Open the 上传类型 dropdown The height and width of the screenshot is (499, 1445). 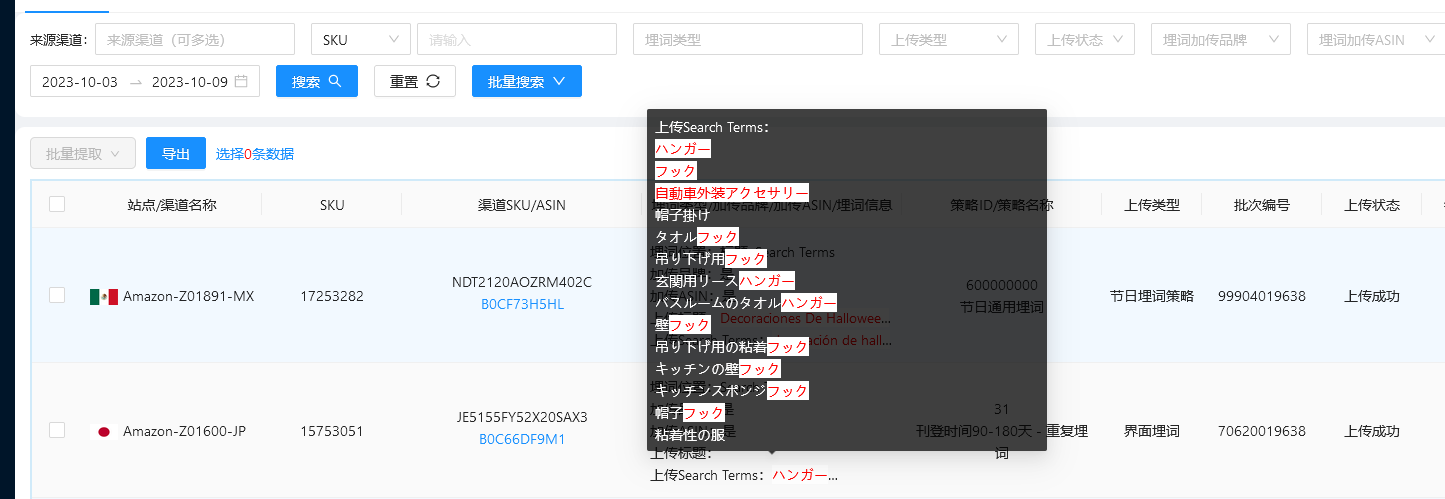(949, 39)
